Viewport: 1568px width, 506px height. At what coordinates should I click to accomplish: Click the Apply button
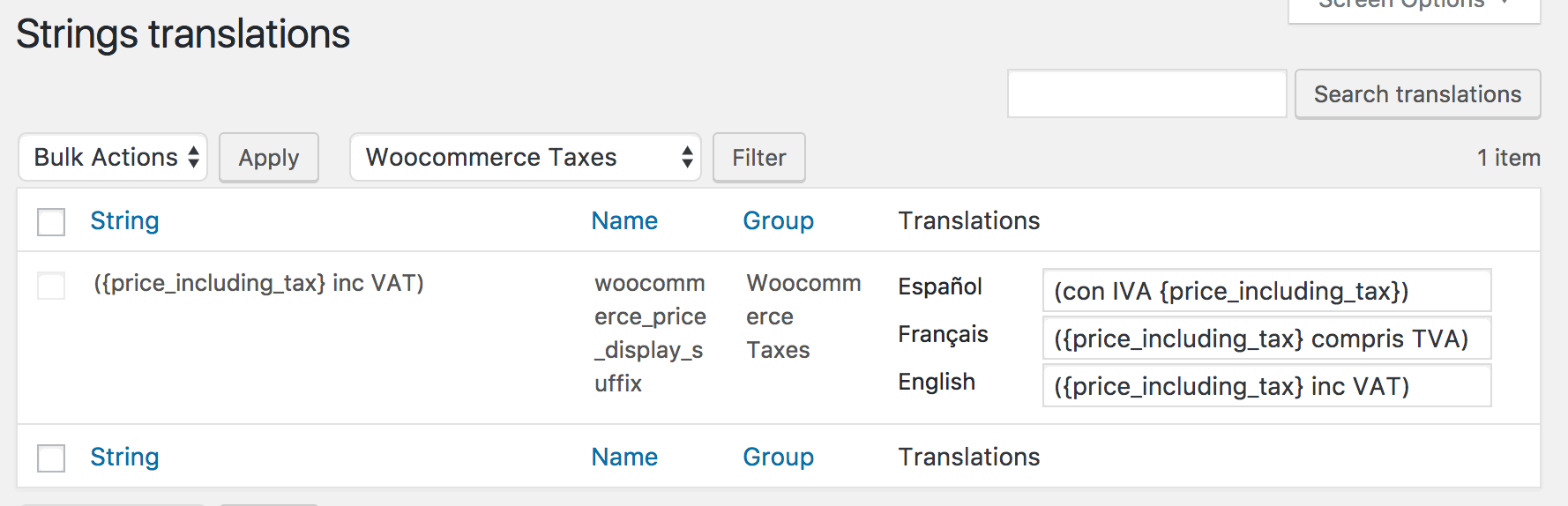coord(269,158)
